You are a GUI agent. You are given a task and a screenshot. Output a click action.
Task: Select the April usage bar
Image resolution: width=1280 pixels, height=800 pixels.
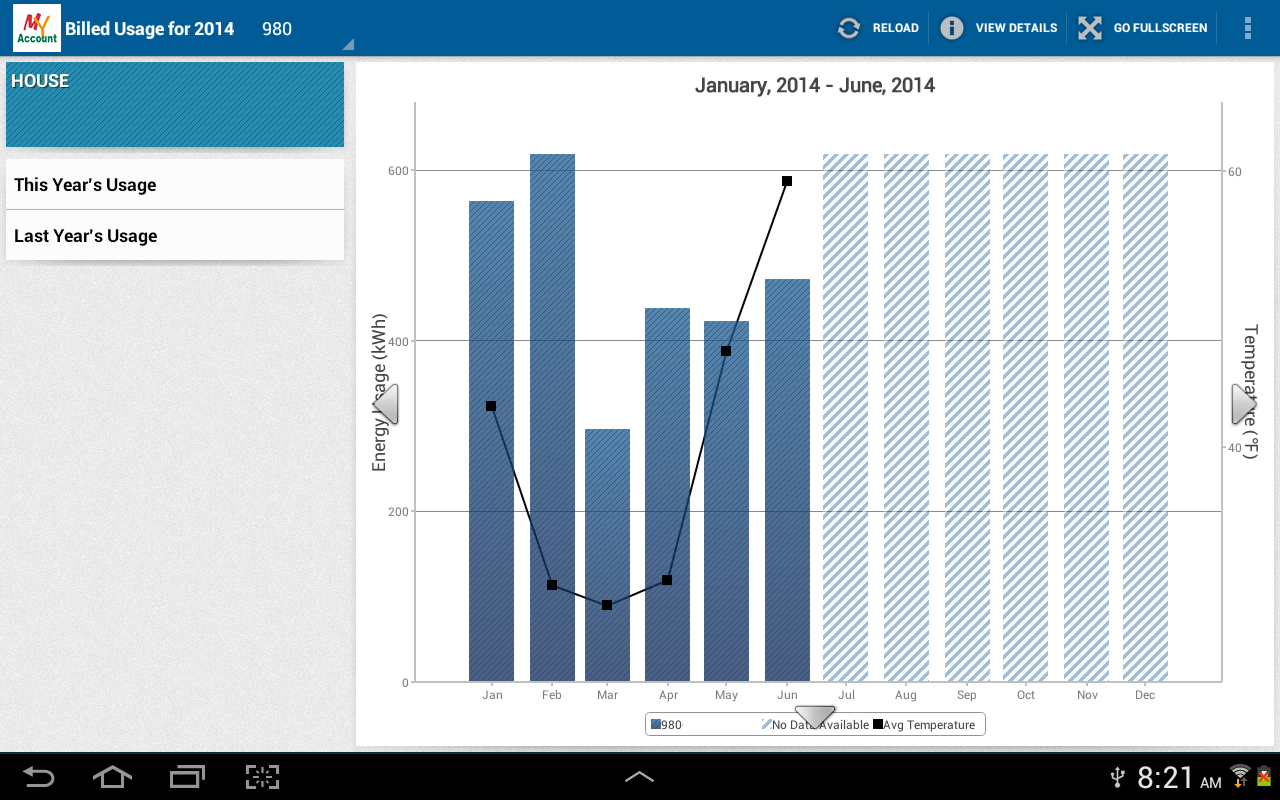667,495
